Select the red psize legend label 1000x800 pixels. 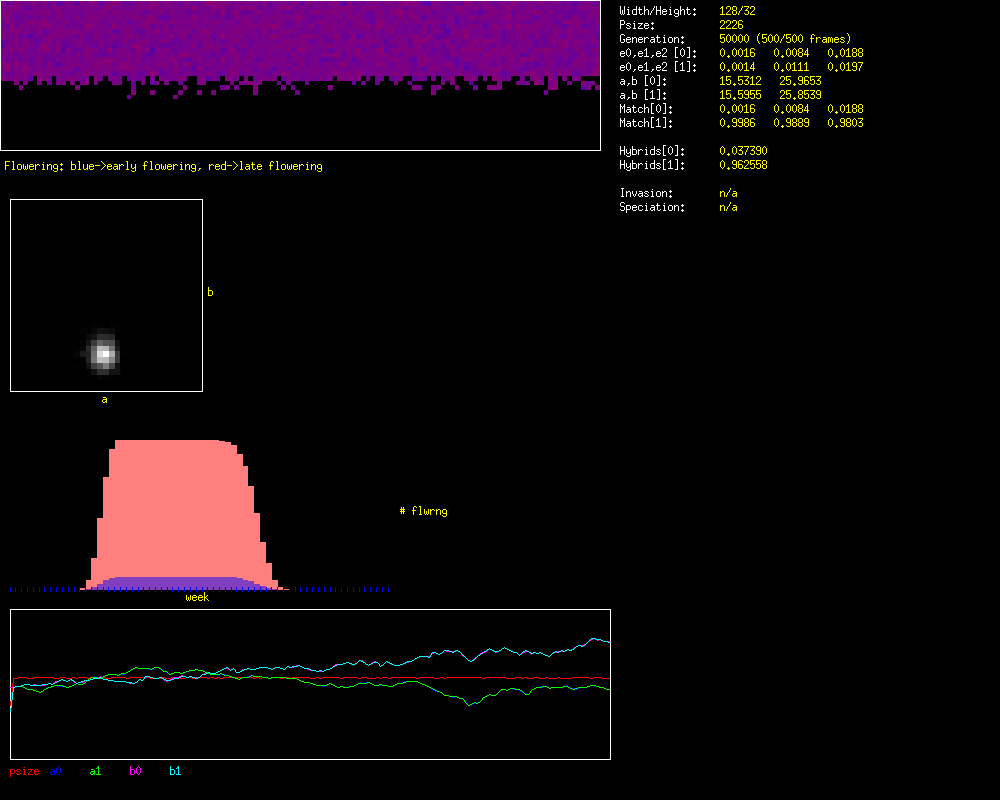pos(24,771)
